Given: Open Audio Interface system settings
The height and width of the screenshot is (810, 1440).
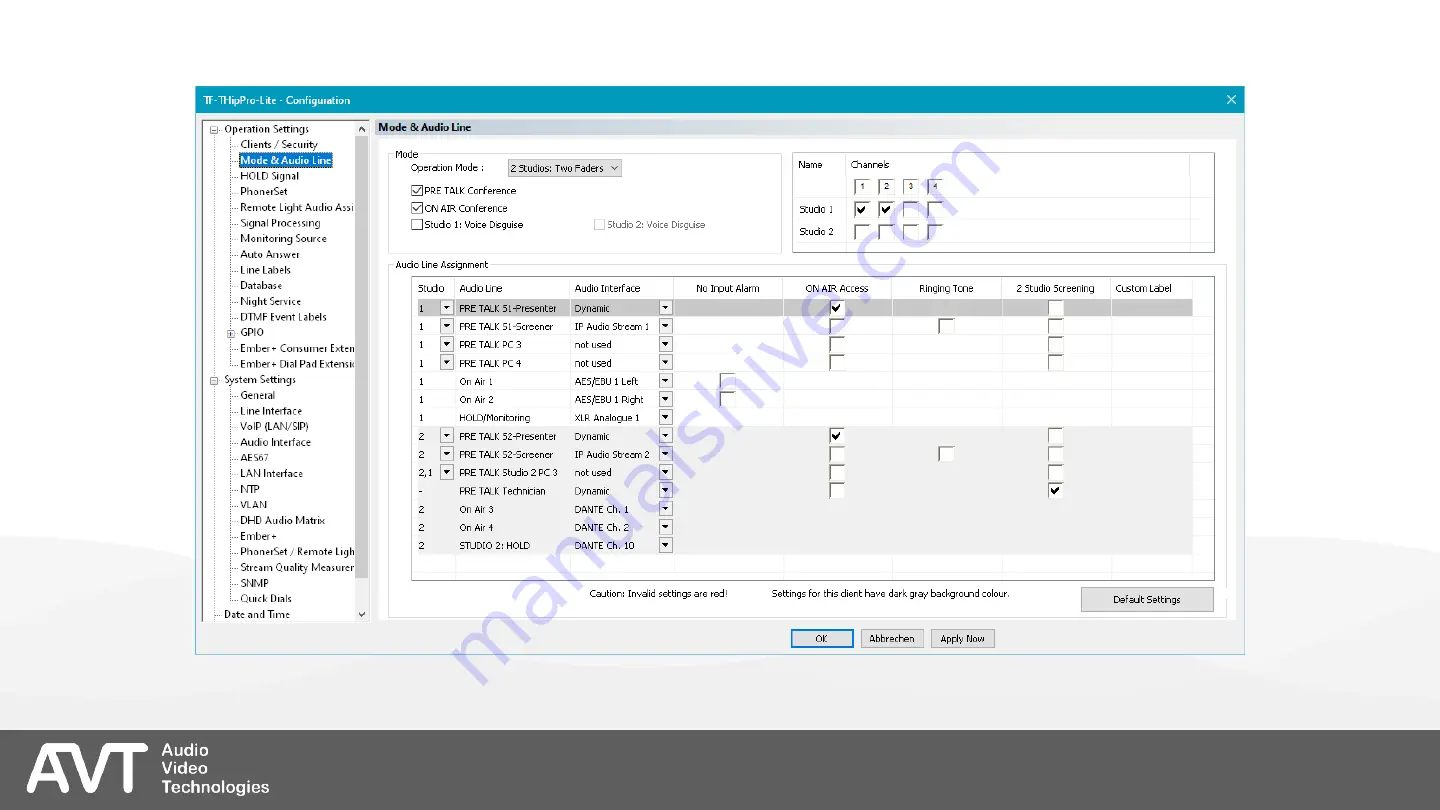Looking at the screenshot, I should click(275, 442).
